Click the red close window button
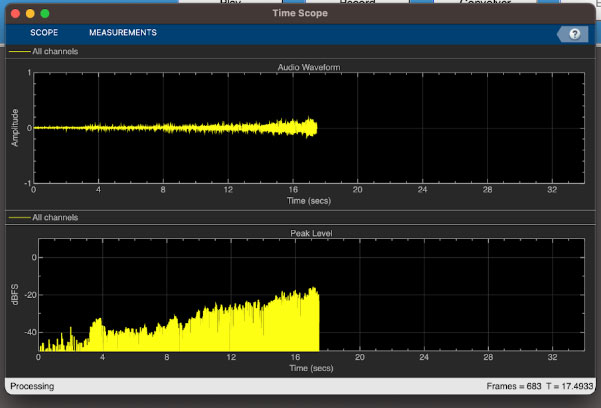 click(x=13, y=14)
